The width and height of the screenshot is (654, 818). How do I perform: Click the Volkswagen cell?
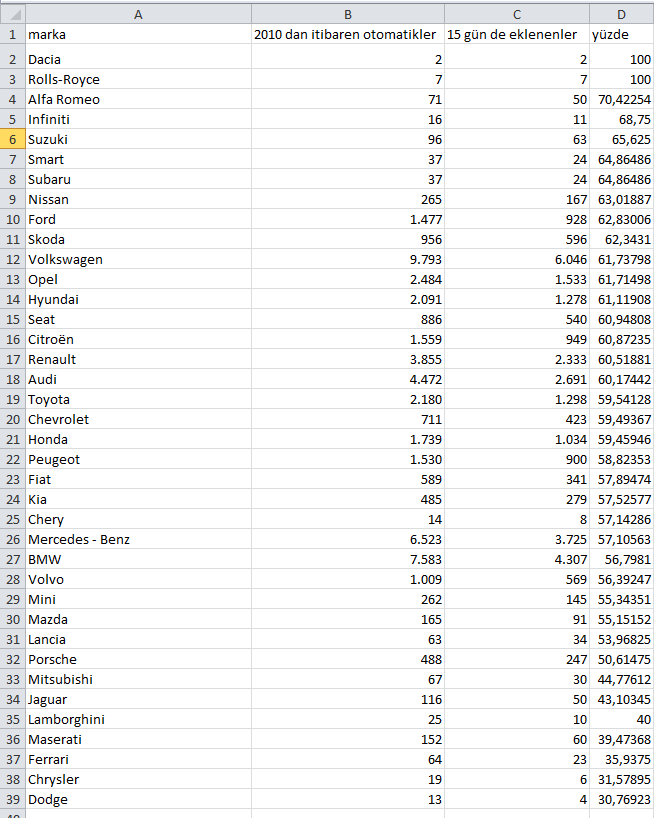tap(138, 259)
